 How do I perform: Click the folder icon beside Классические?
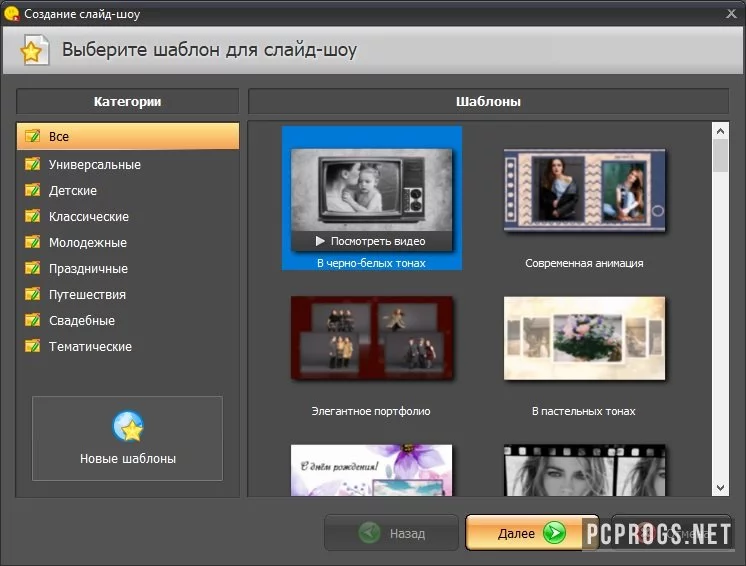pyautogui.click(x=32, y=216)
